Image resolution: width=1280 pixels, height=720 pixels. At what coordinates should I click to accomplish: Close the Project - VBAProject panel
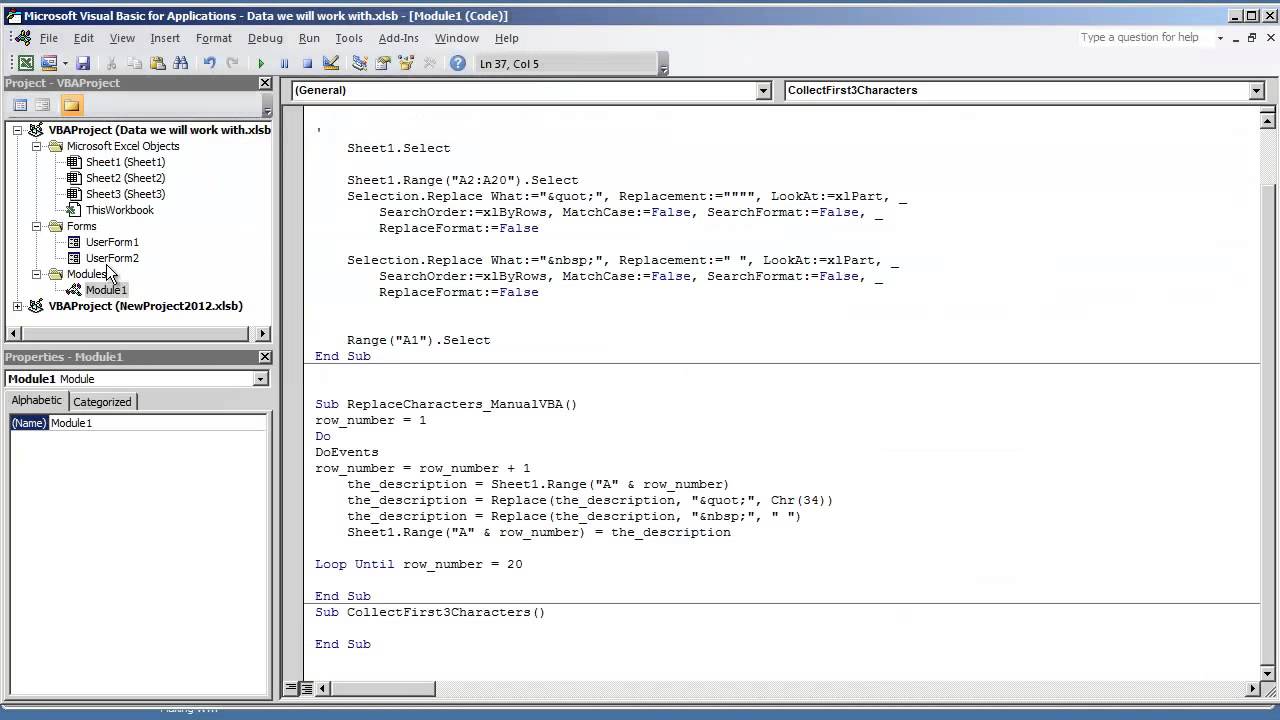pyautogui.click(x=265, y=83)
